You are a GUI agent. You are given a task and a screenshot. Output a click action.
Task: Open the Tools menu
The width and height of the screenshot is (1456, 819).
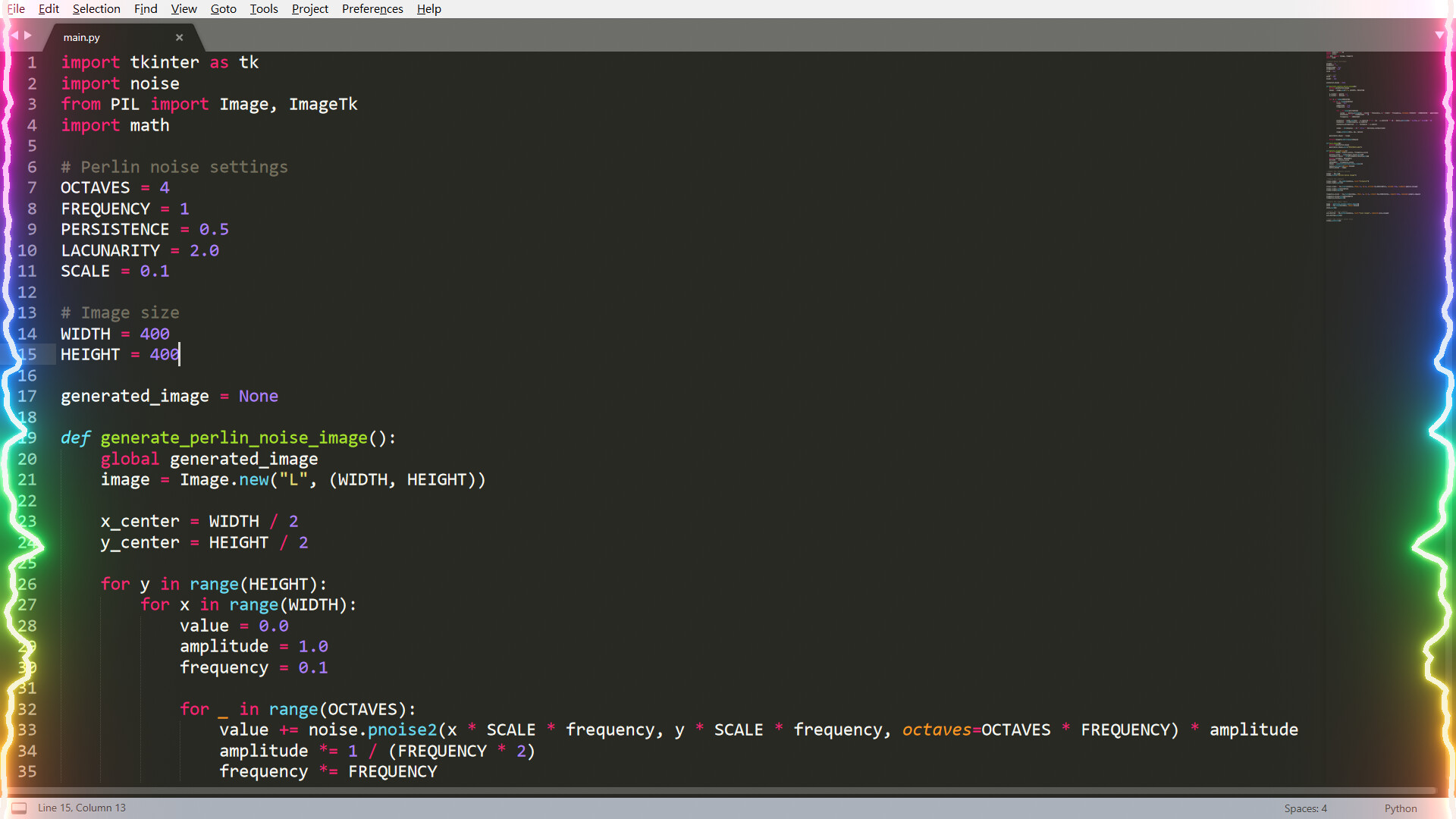pos(263,8)
